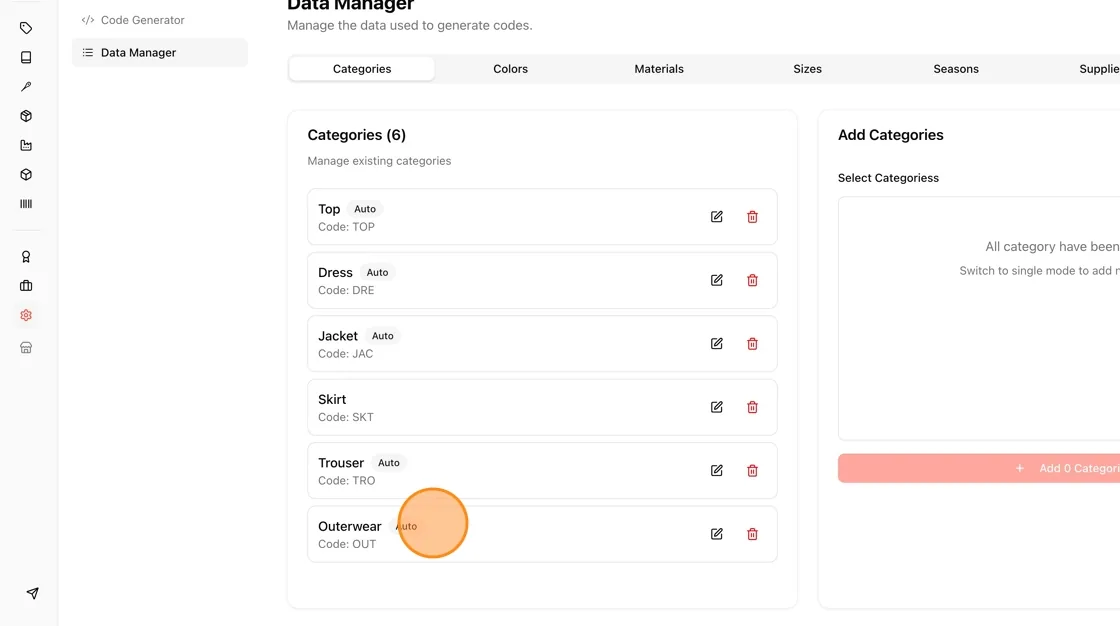The height and width of the screenshot is (626, 1120).
Task: Open the red settings gear in the sidebar
Action: click(x=26, y=315)
